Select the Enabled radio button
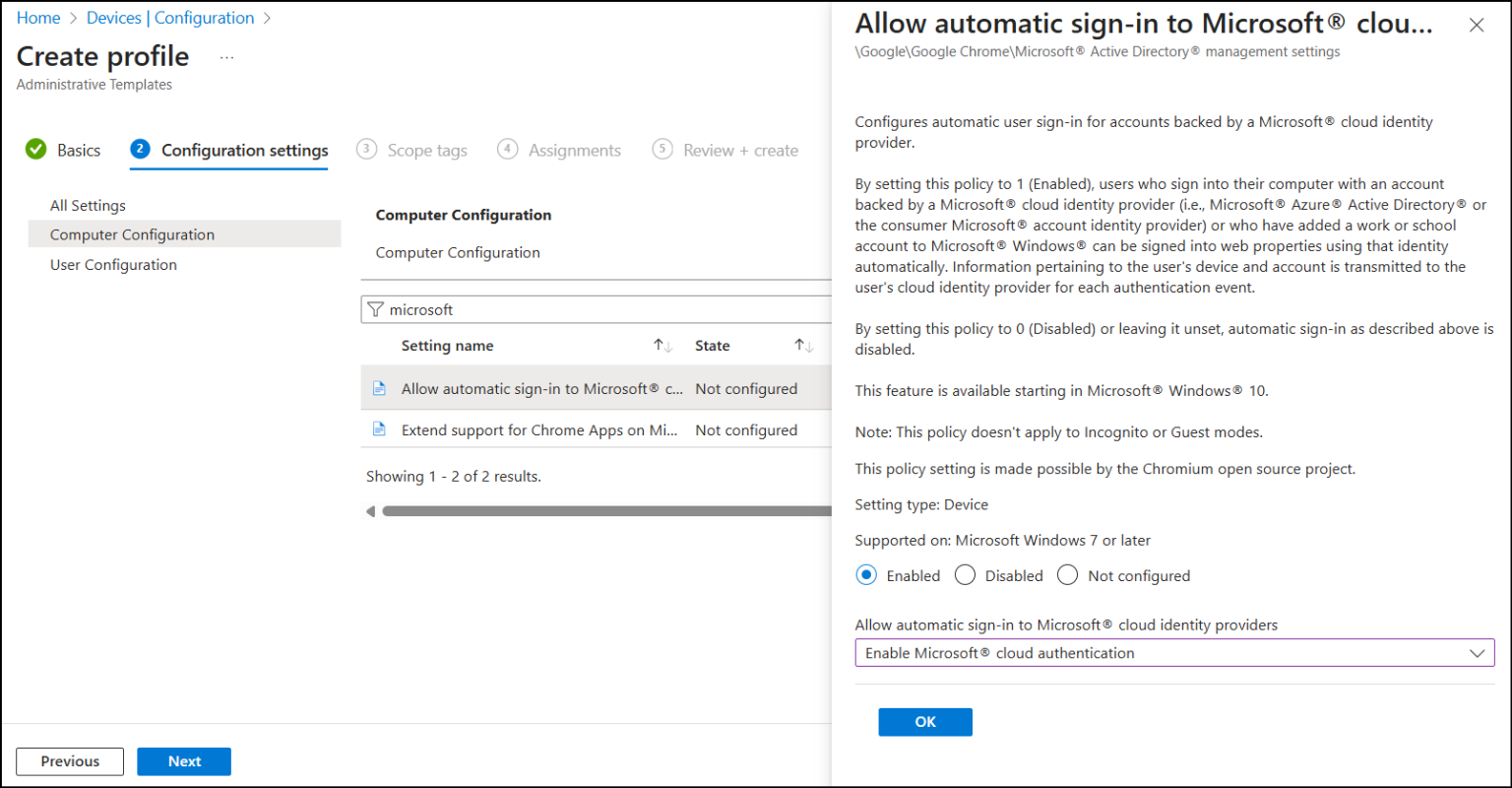Viewport: 1512px width, 788px height. [866, 575]
